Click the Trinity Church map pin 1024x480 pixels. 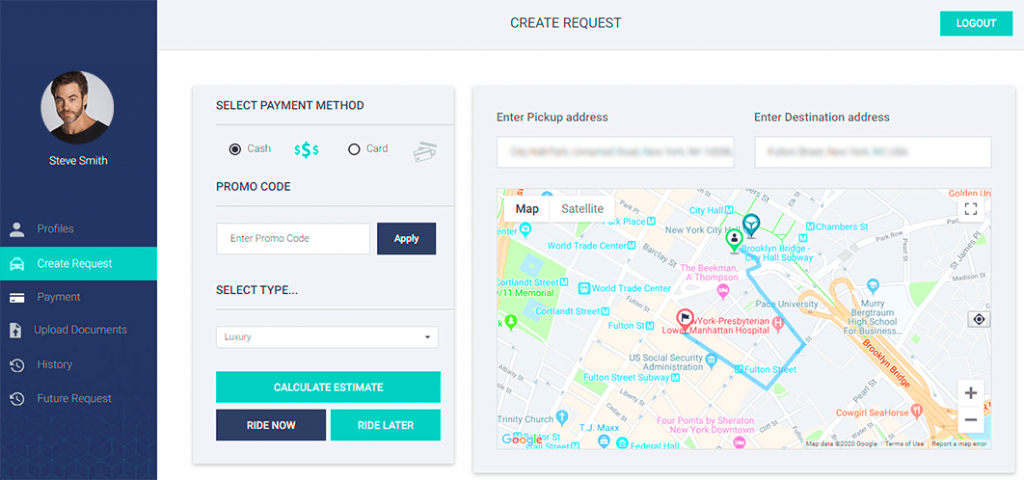(564, 418)
